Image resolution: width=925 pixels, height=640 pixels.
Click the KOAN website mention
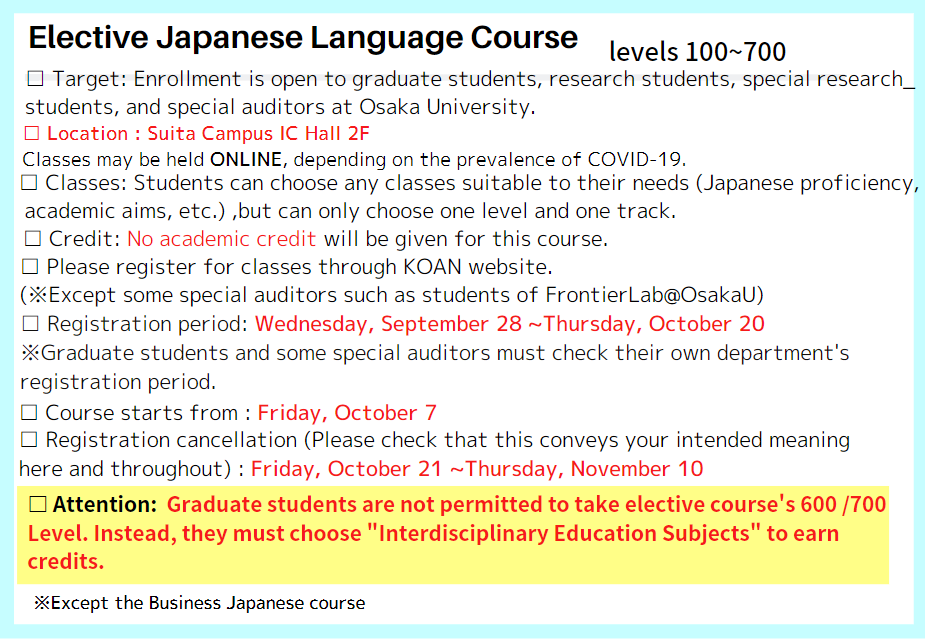point(478,267)
